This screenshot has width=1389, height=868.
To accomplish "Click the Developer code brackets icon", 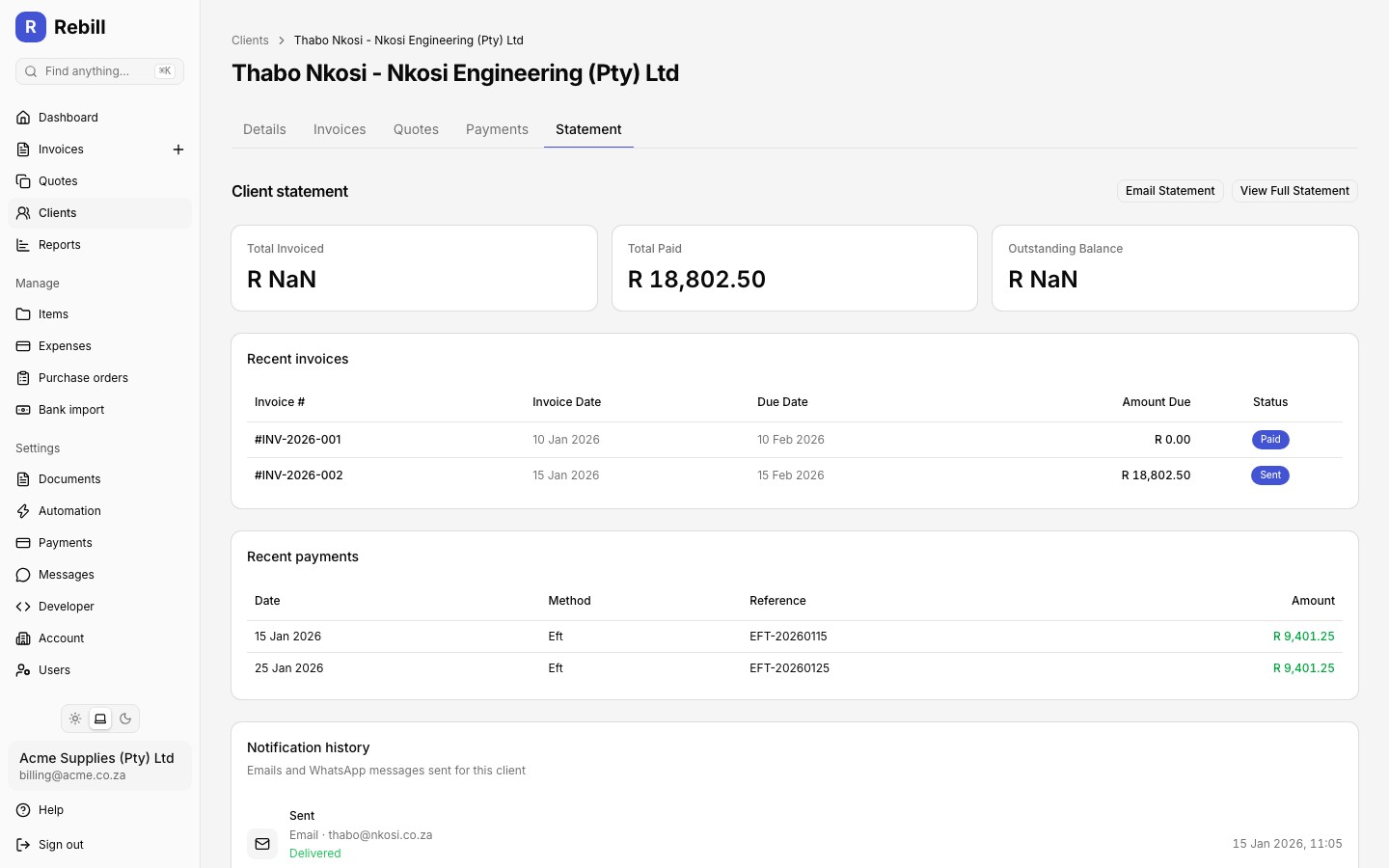I will click(23, 607).
